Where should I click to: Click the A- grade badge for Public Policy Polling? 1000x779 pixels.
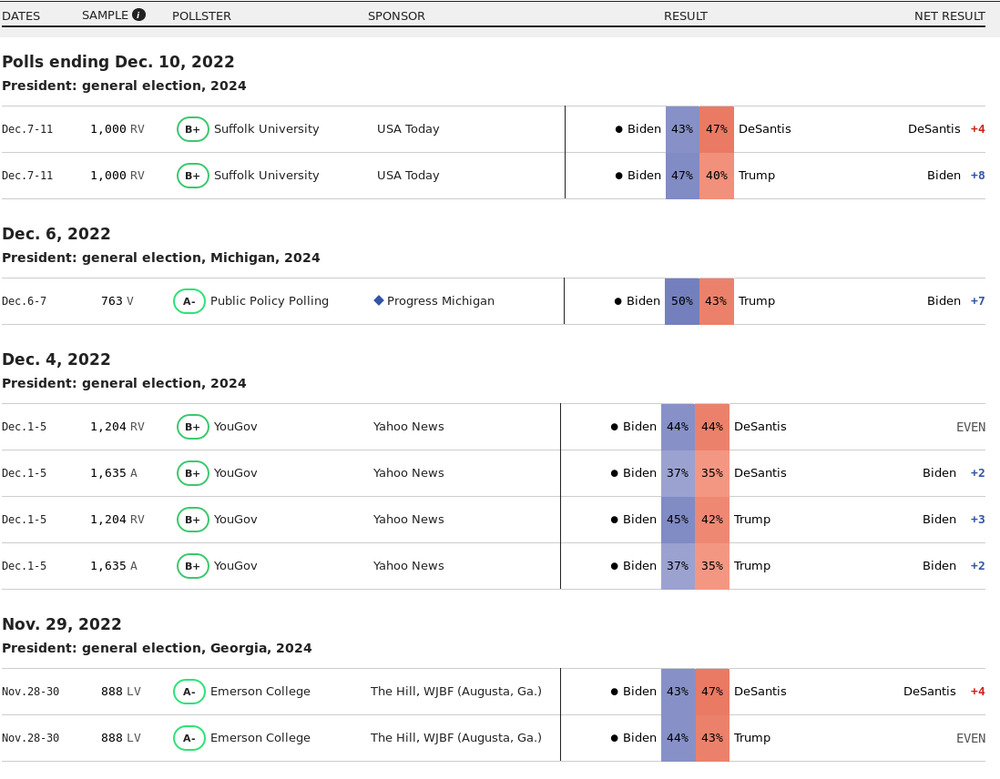point(189,301)
